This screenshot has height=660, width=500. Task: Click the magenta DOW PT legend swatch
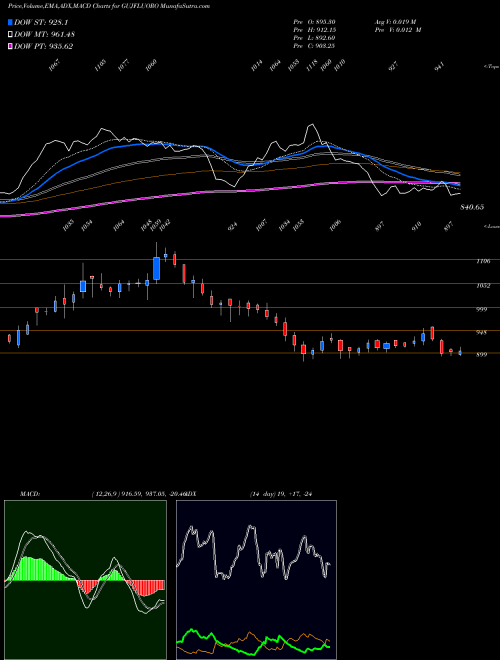10,46
